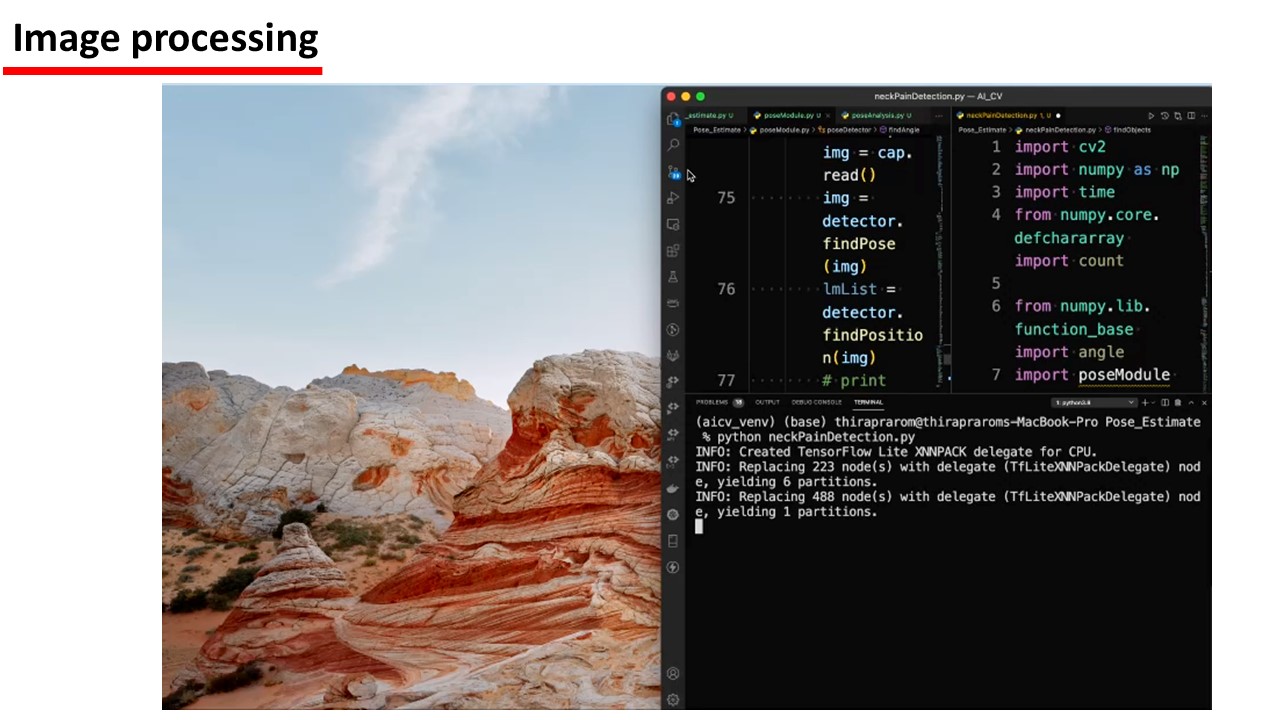Image resolution: width=1280 pixels, height=720 pixels.
Task: Maximize the terminal panel with chevron up
Action: coord(1191,402)
